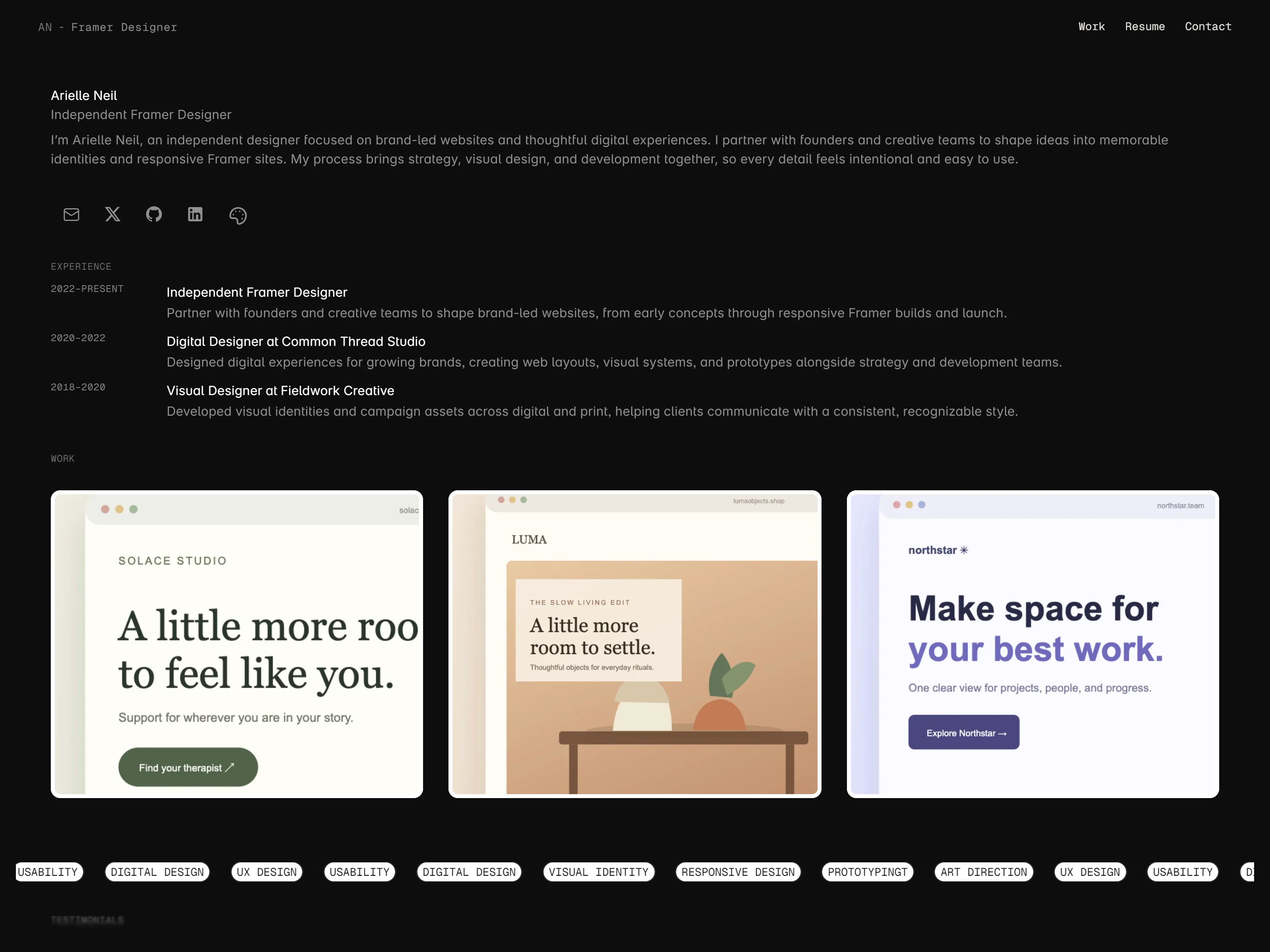Image resolution: width=1270 pixels, height=952 pixels.
Task: Click the Visual Identity tag
Action: tap(598, 871)
